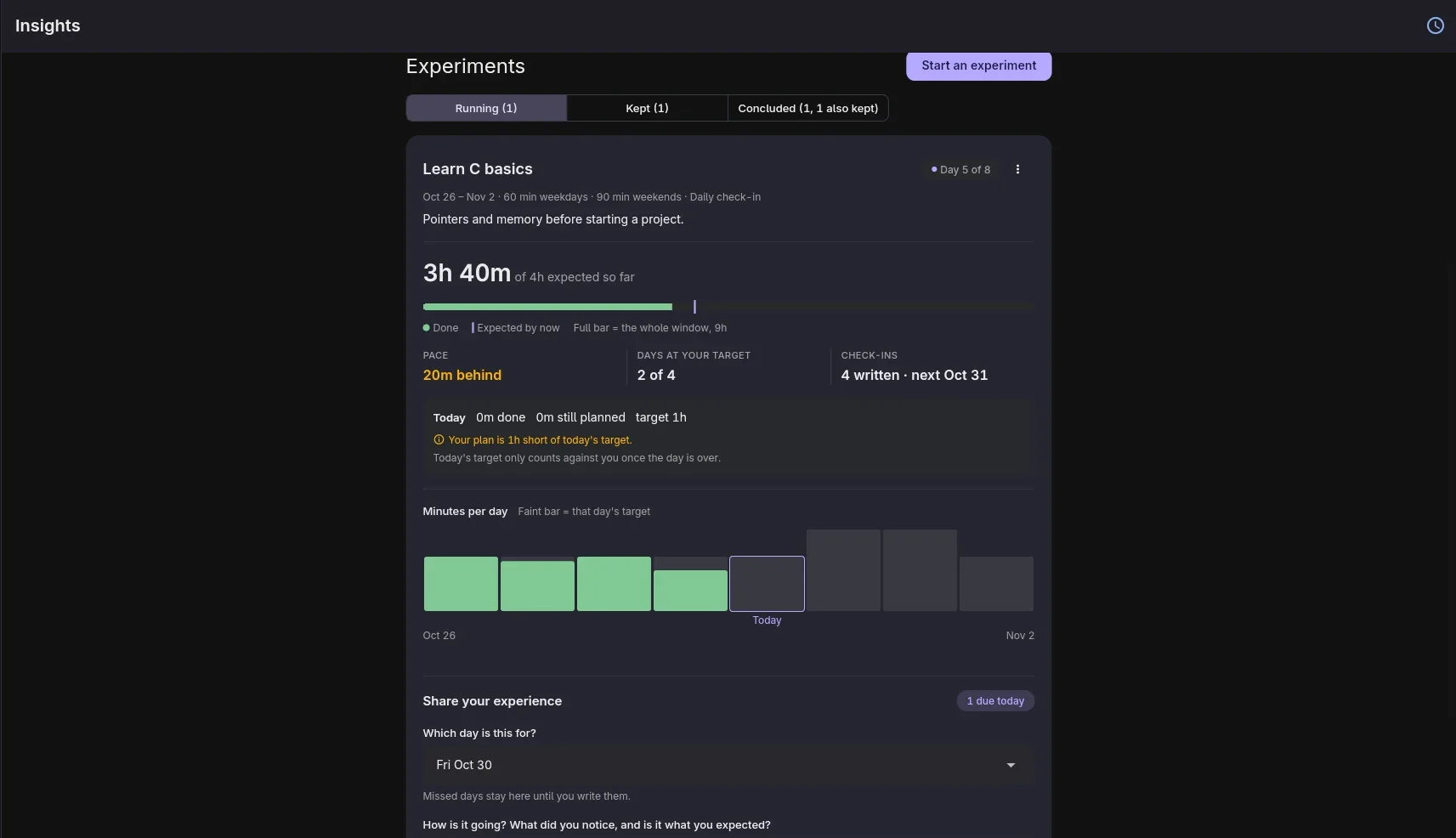Click 'Pointers and memory before starting a project.' description

[553, 219]
